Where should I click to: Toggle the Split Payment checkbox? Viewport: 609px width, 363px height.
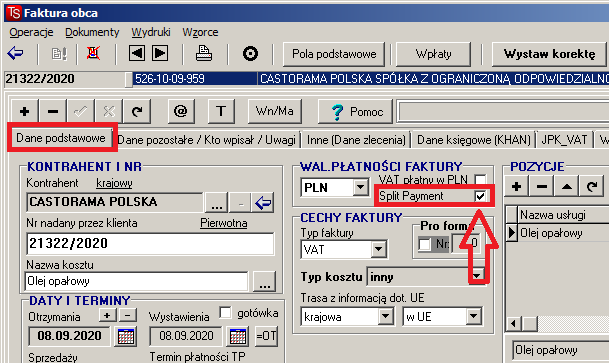tap(480, 196)
